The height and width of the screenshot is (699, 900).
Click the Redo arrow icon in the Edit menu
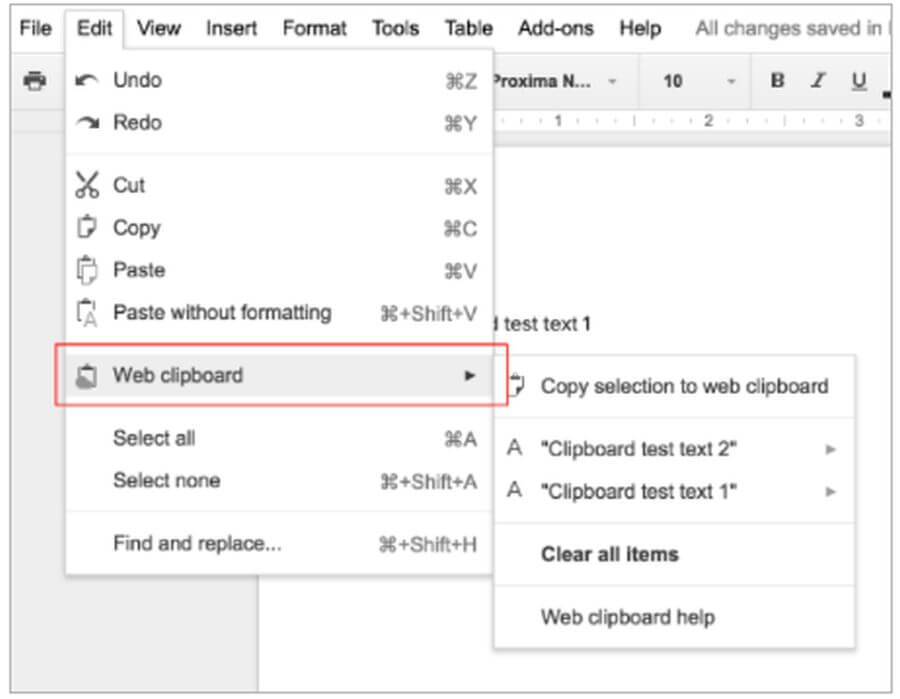pyautogui.click(x=87, y=123)
